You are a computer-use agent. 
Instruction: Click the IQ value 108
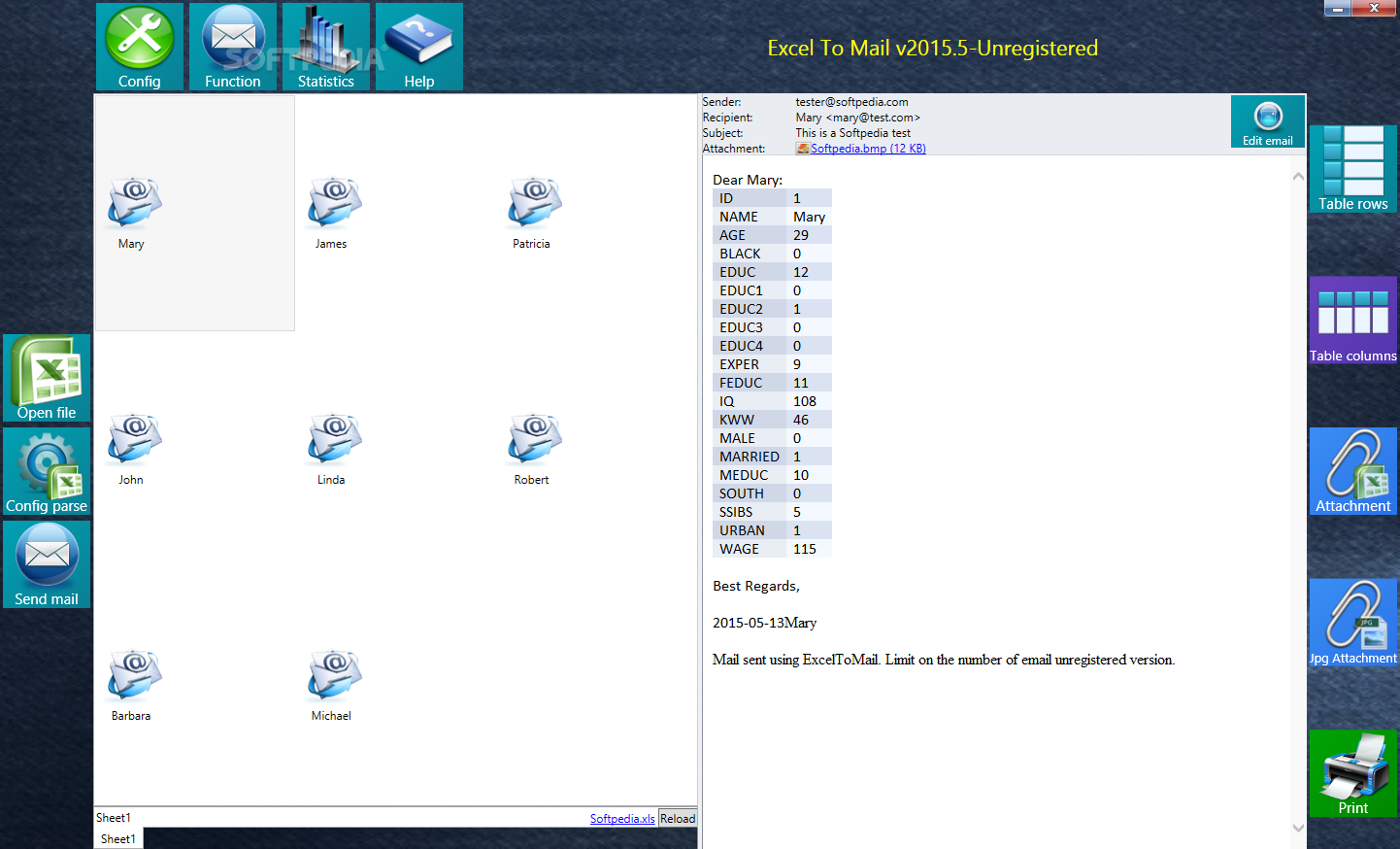tap(805, 401)
